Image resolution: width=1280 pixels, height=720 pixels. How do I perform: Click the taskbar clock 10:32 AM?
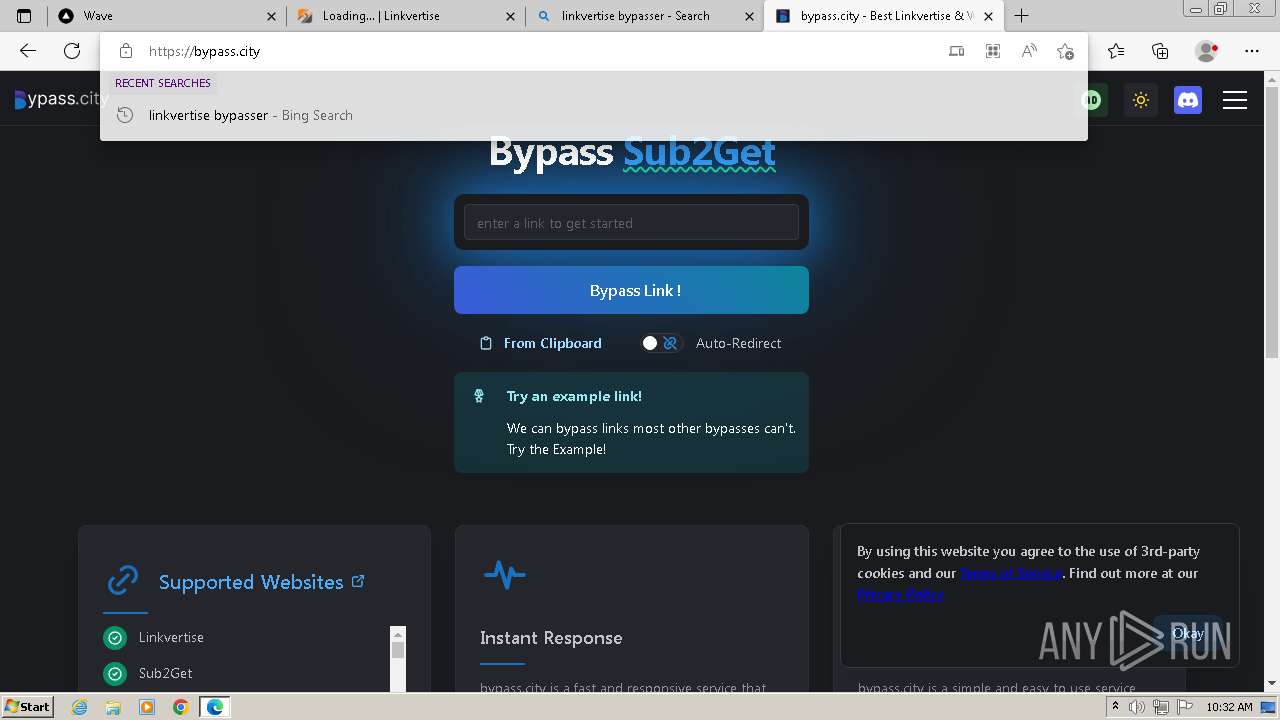pyautogui.click(x=1229, y=707)
